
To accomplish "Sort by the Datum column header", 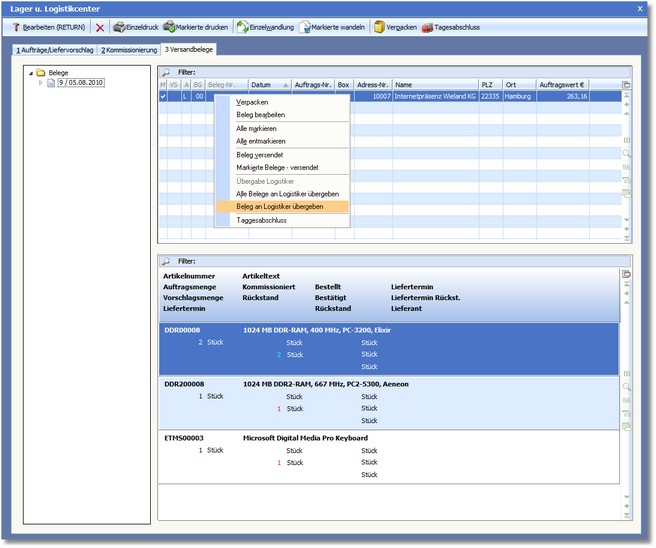I will [262, 85].
